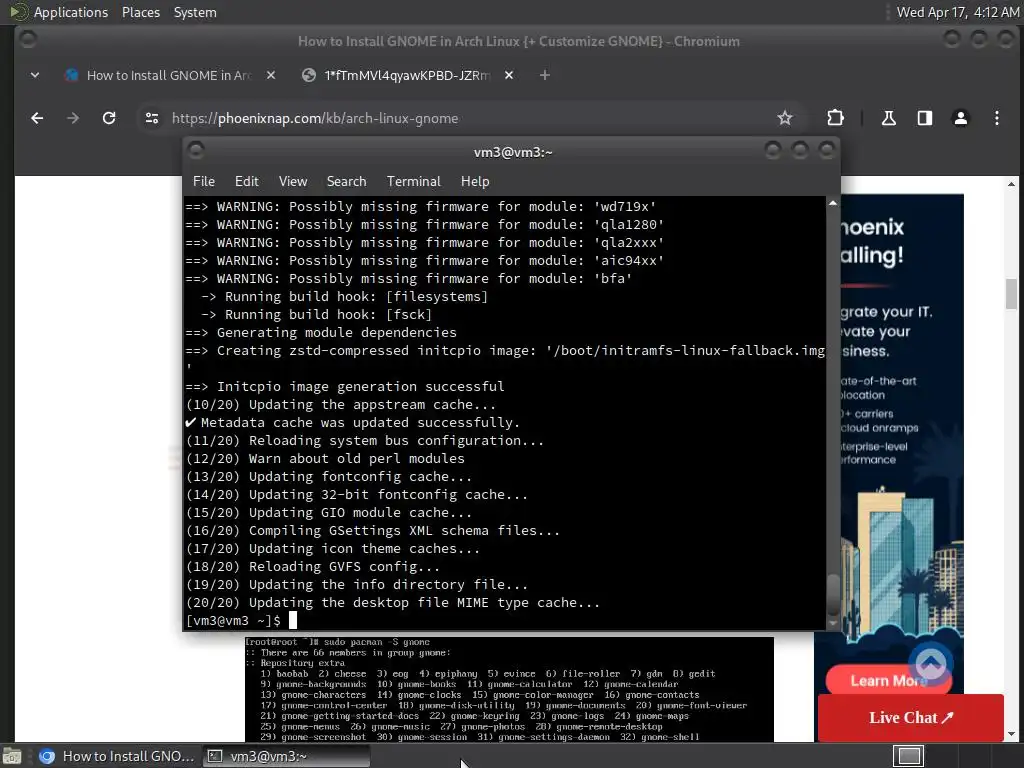Click the terminal scrollbar up arrow

833,203
